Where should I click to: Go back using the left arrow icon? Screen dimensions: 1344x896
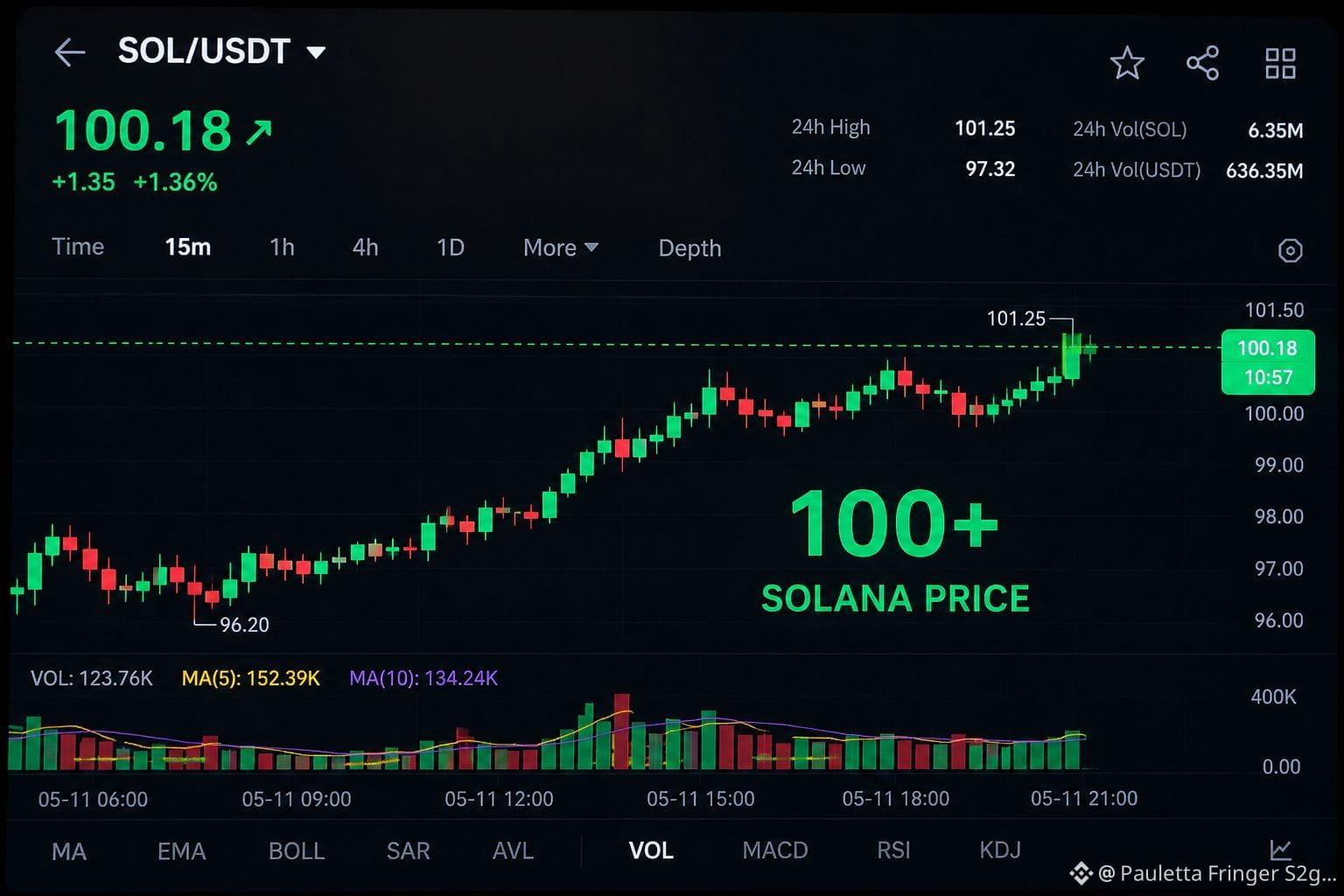[x=70, y=52]
